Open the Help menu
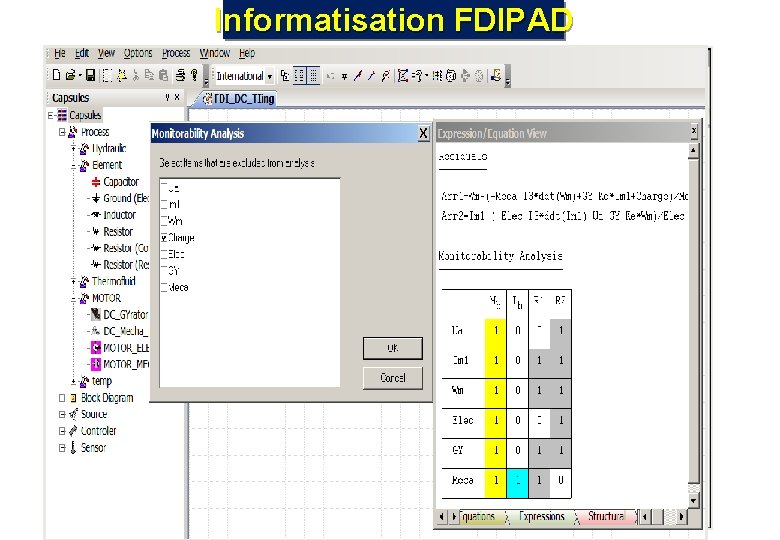This screenshot has height=540, width=780. (247, 53)
